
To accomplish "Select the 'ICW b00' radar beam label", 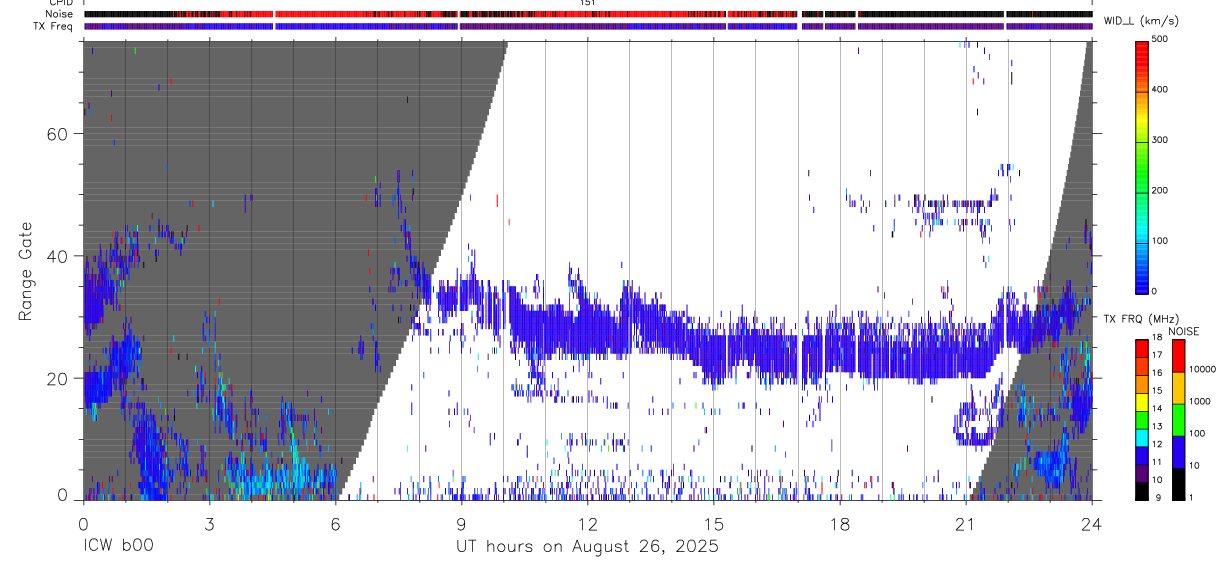I will tap(118, 547).
